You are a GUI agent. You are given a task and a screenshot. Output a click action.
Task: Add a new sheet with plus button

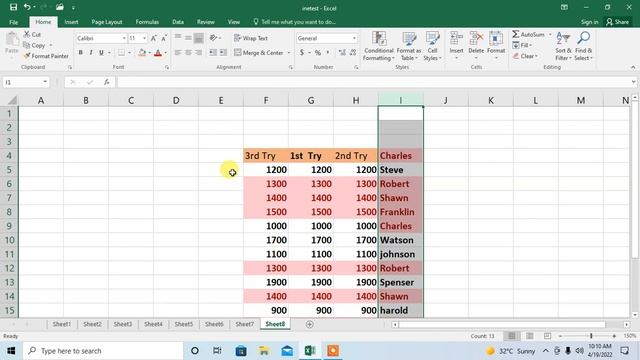[309, 324]
